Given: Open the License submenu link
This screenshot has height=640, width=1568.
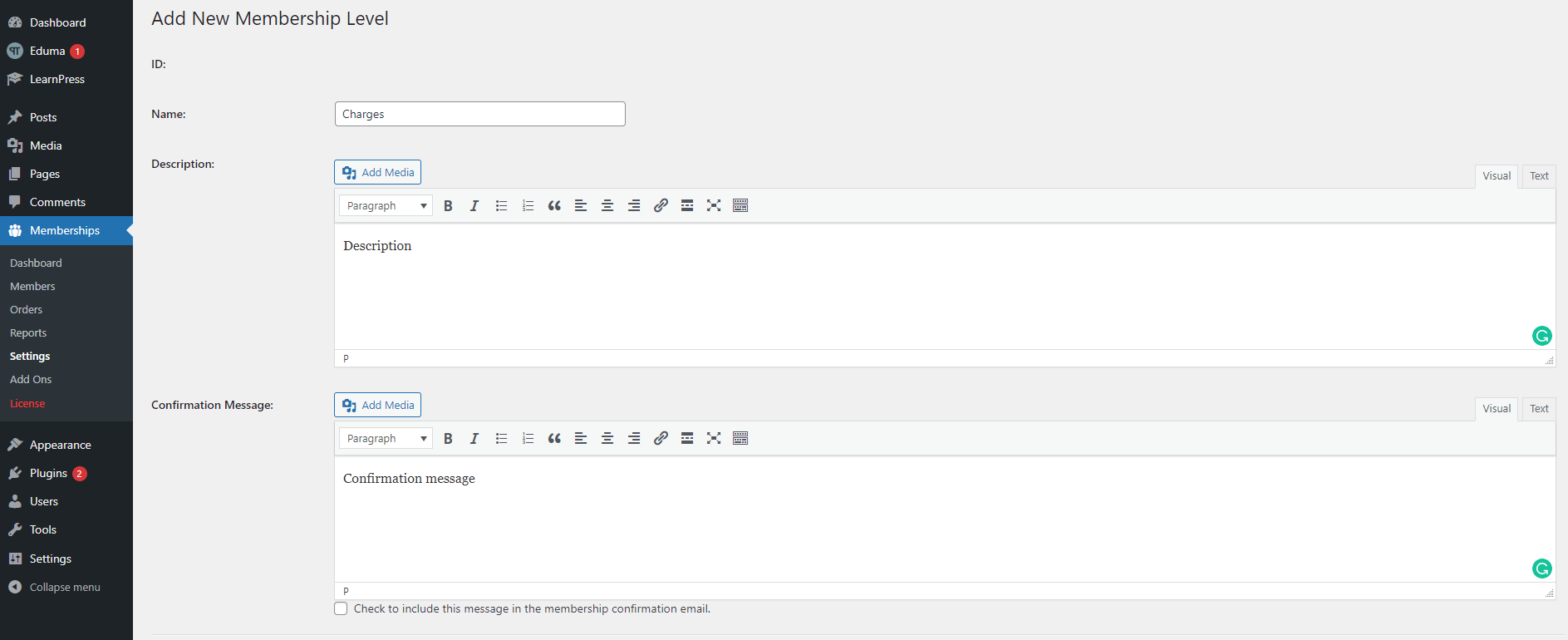Looking at the screenshot, I should 27,403.
